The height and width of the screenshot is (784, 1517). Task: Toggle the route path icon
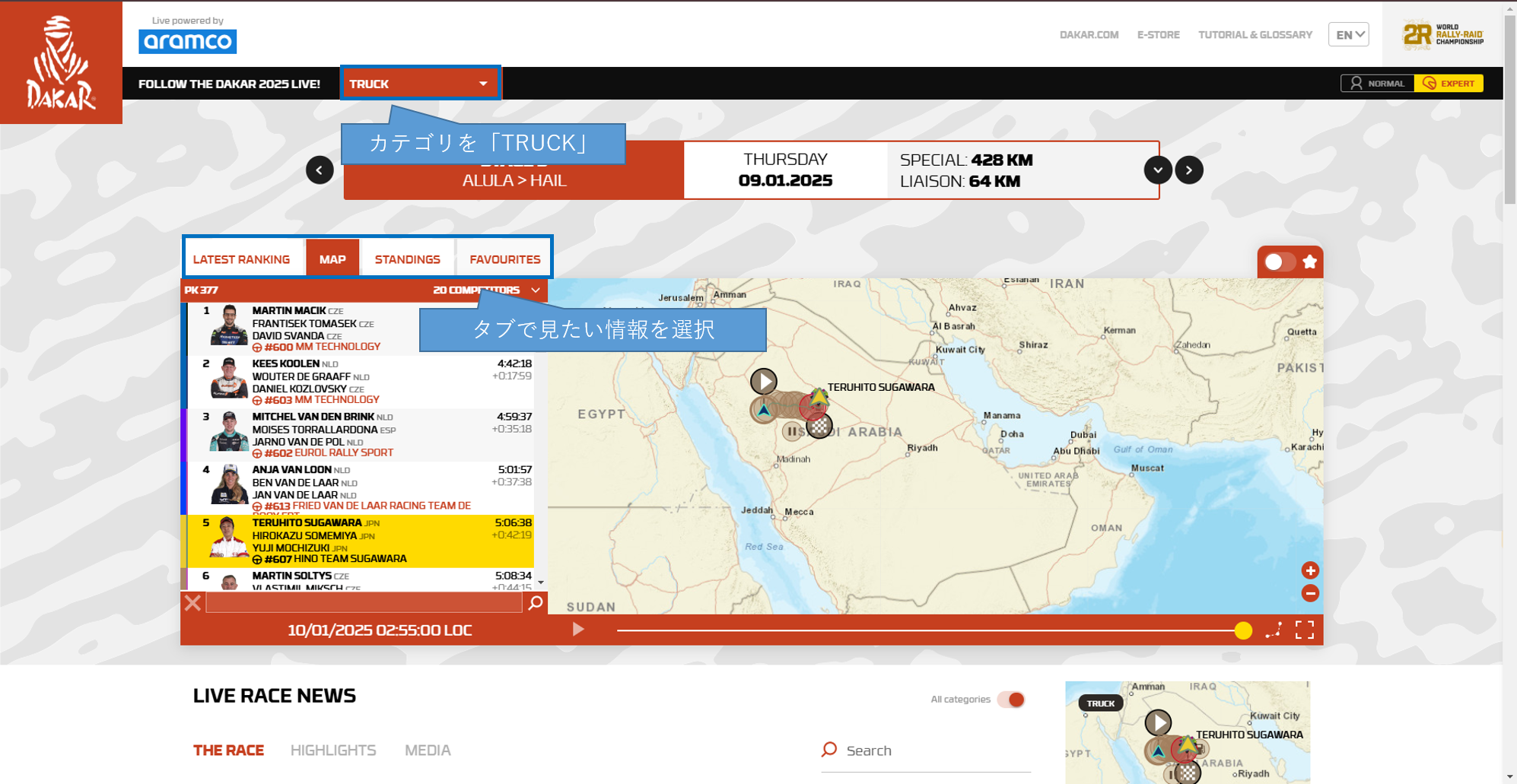pyautogui.click(x=1274, y=630)
